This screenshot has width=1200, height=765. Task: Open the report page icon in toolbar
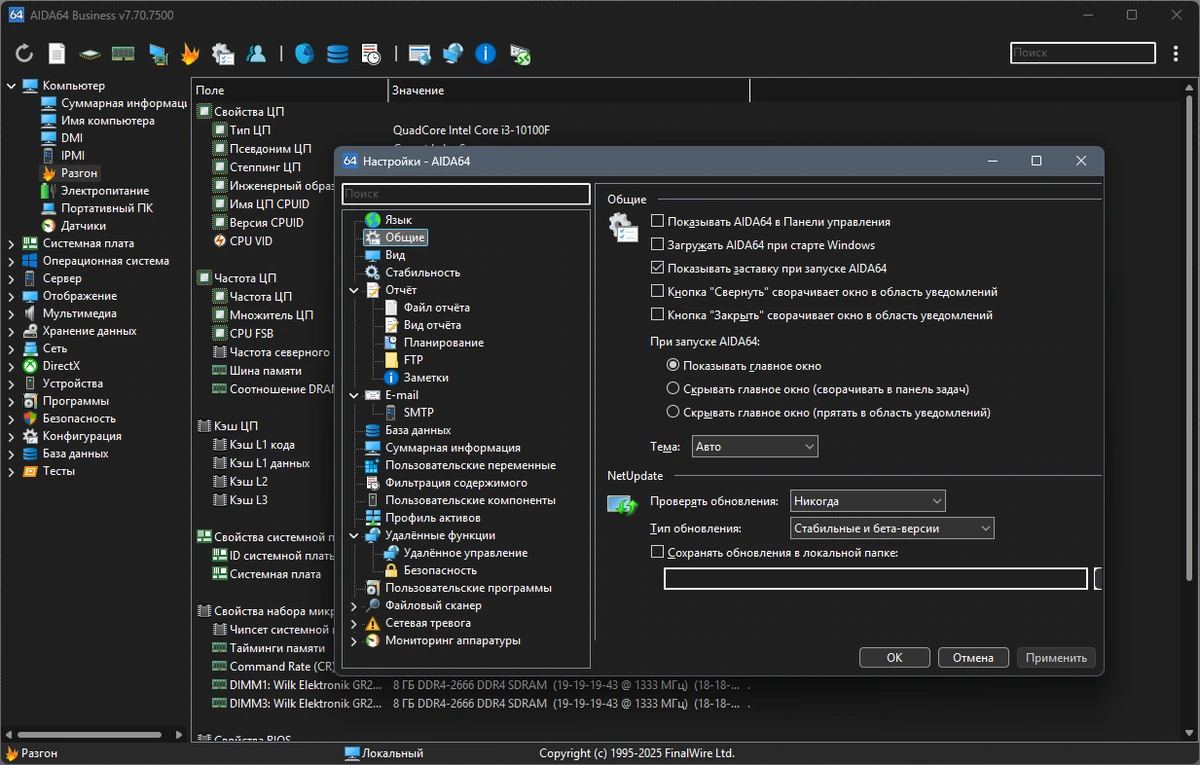[57, 54]
